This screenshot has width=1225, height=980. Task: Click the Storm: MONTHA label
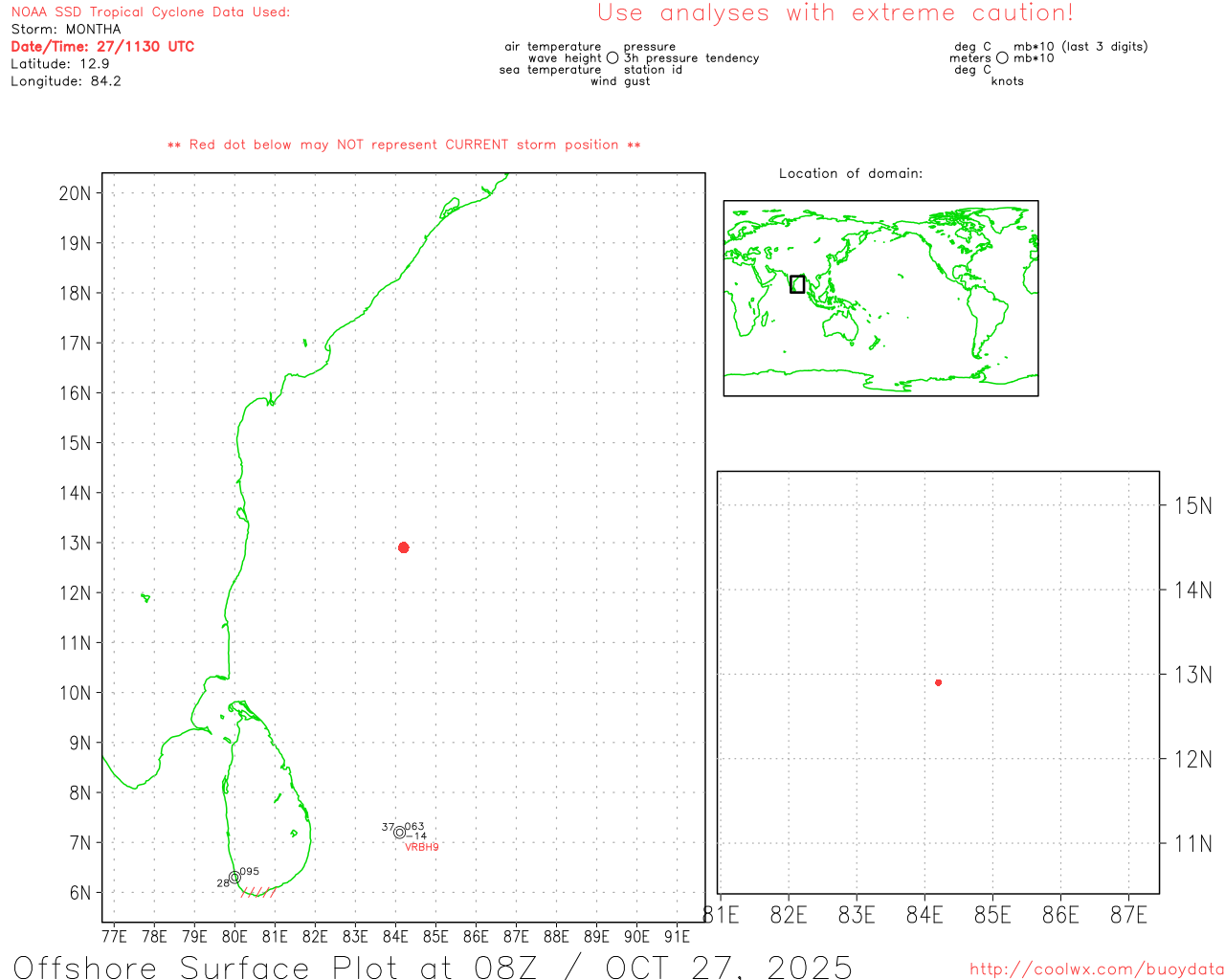pos(66,30)
